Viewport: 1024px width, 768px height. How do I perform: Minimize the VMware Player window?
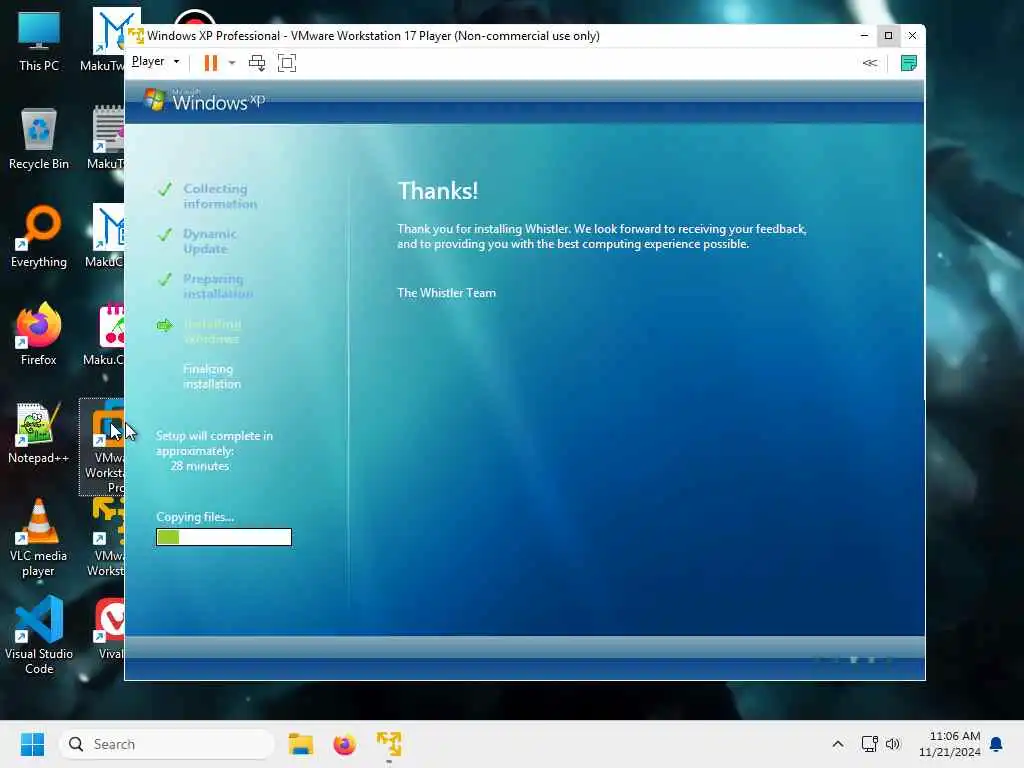[864, 35]
